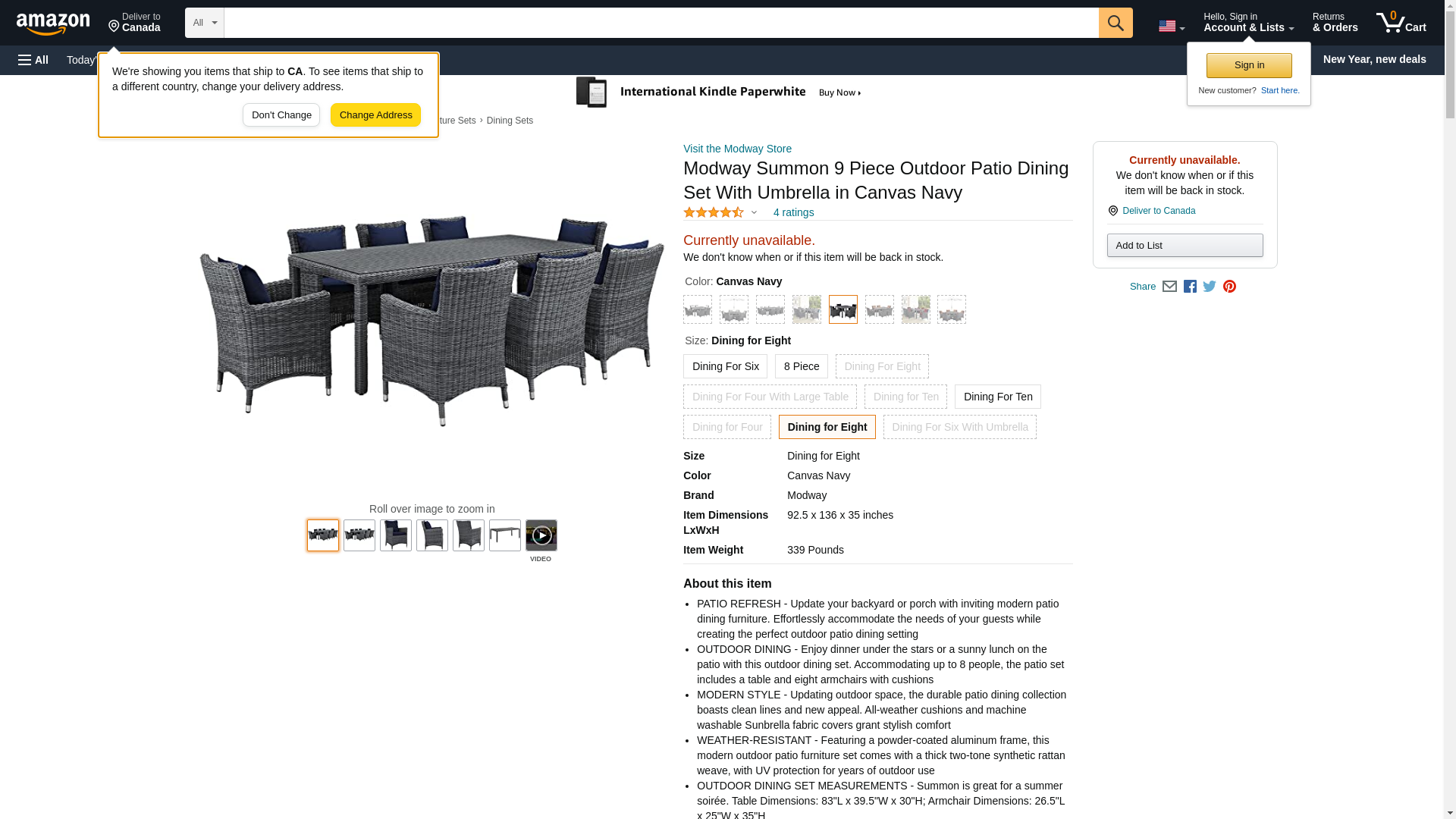The image size is (1456, 819).
Task: Click the search magnifier Go button
Action: [x=1115, y=23]
